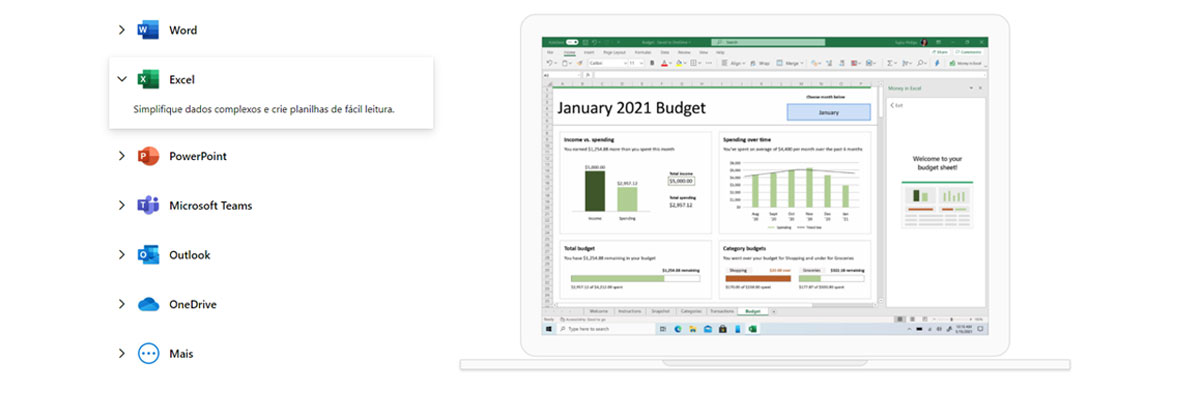Expand the OneDrive section chevron
Screen dimensions: 1200x400
coord(121,304)
